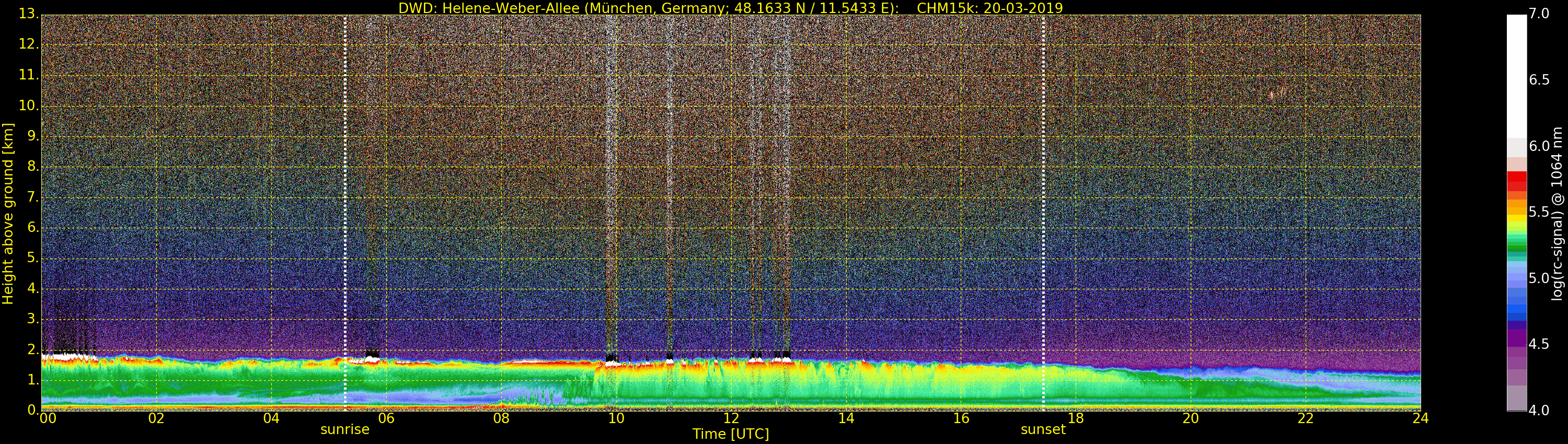This screenshot has width=1568, height=444.
Task: Click the '6.0' colorbar tick label
Action: [x=1539, y=146]
